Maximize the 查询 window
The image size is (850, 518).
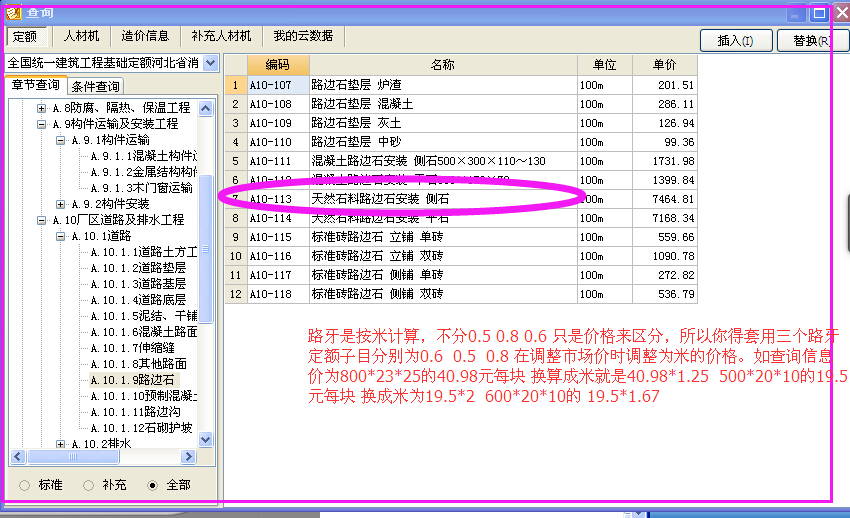coord(820,14)
